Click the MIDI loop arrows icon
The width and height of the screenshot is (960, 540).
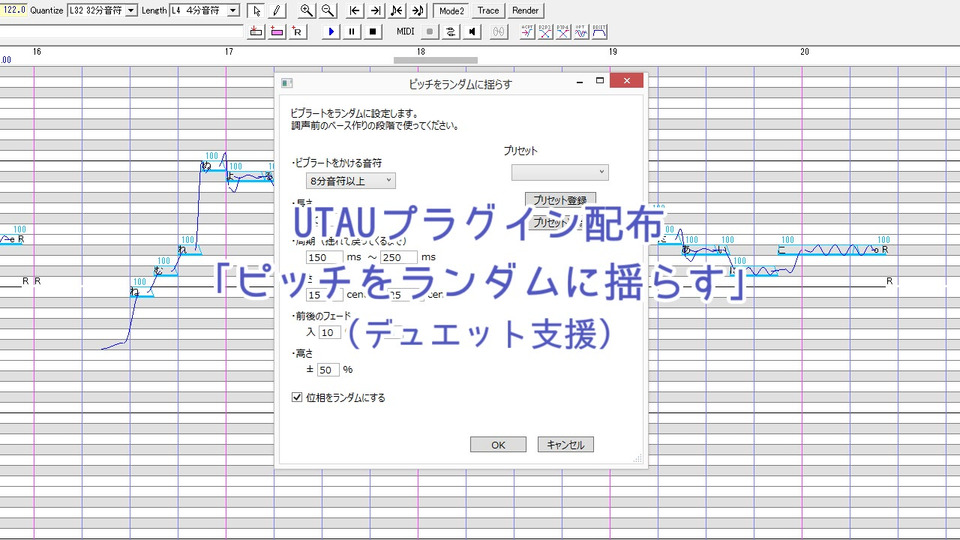(x=451, y=31)
